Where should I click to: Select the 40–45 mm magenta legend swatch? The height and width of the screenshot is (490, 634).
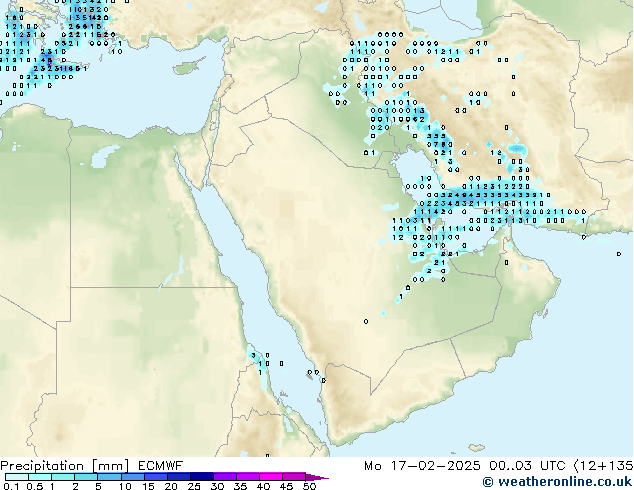click(271, 477)
